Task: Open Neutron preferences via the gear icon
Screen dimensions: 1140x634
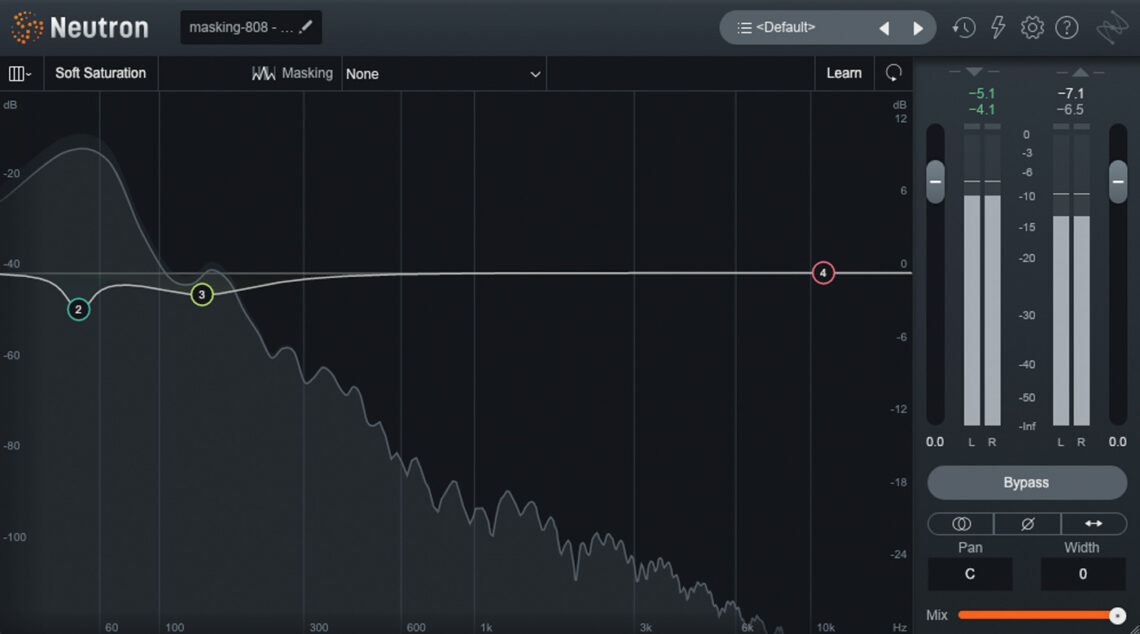Action: (1032, 27)
